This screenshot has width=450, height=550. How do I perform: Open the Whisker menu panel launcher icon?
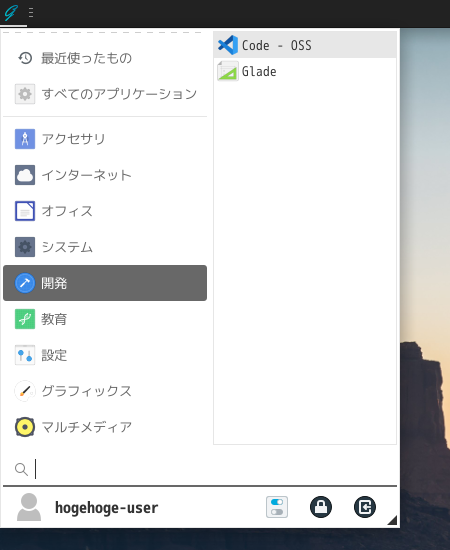[x=11, y=13]
